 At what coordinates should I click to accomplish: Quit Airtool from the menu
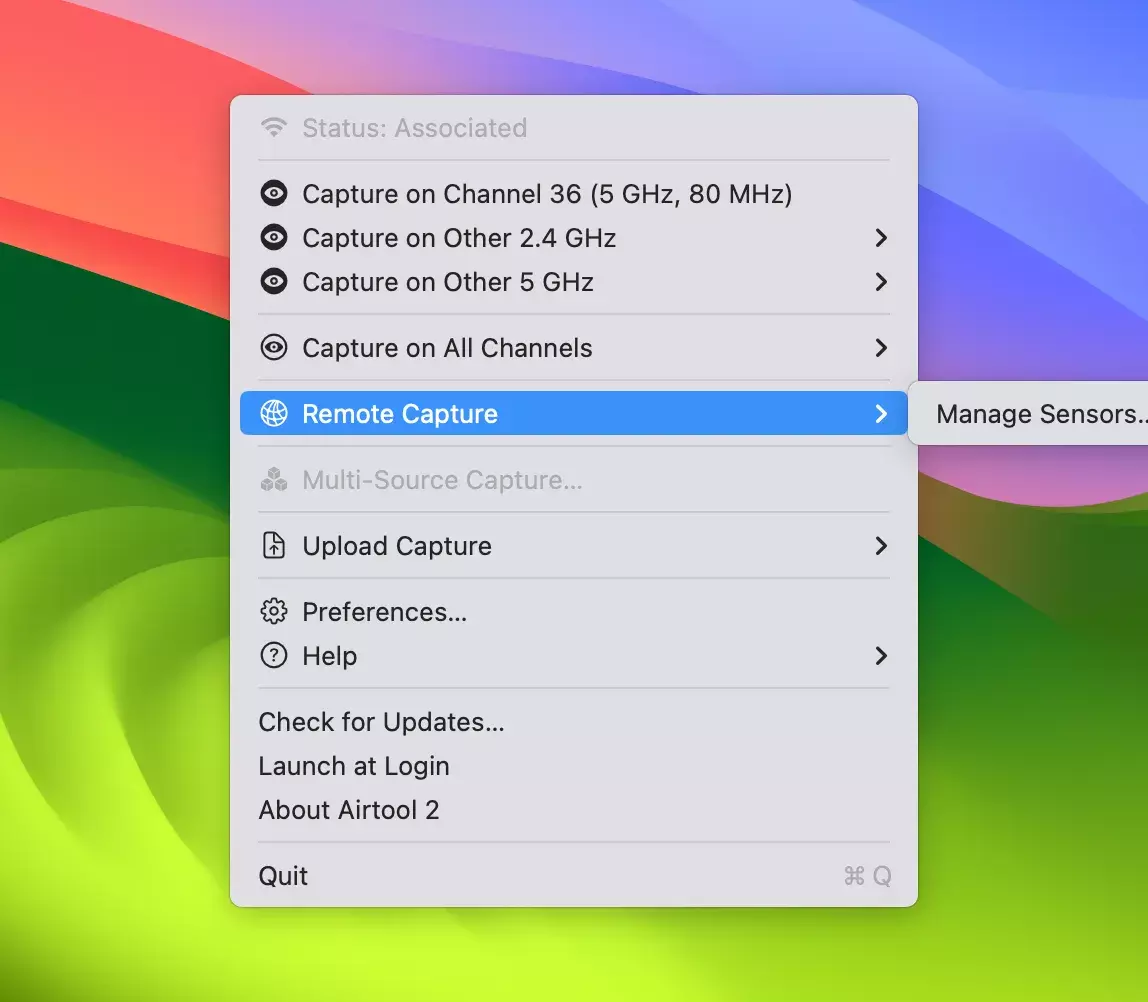point(283,876)
